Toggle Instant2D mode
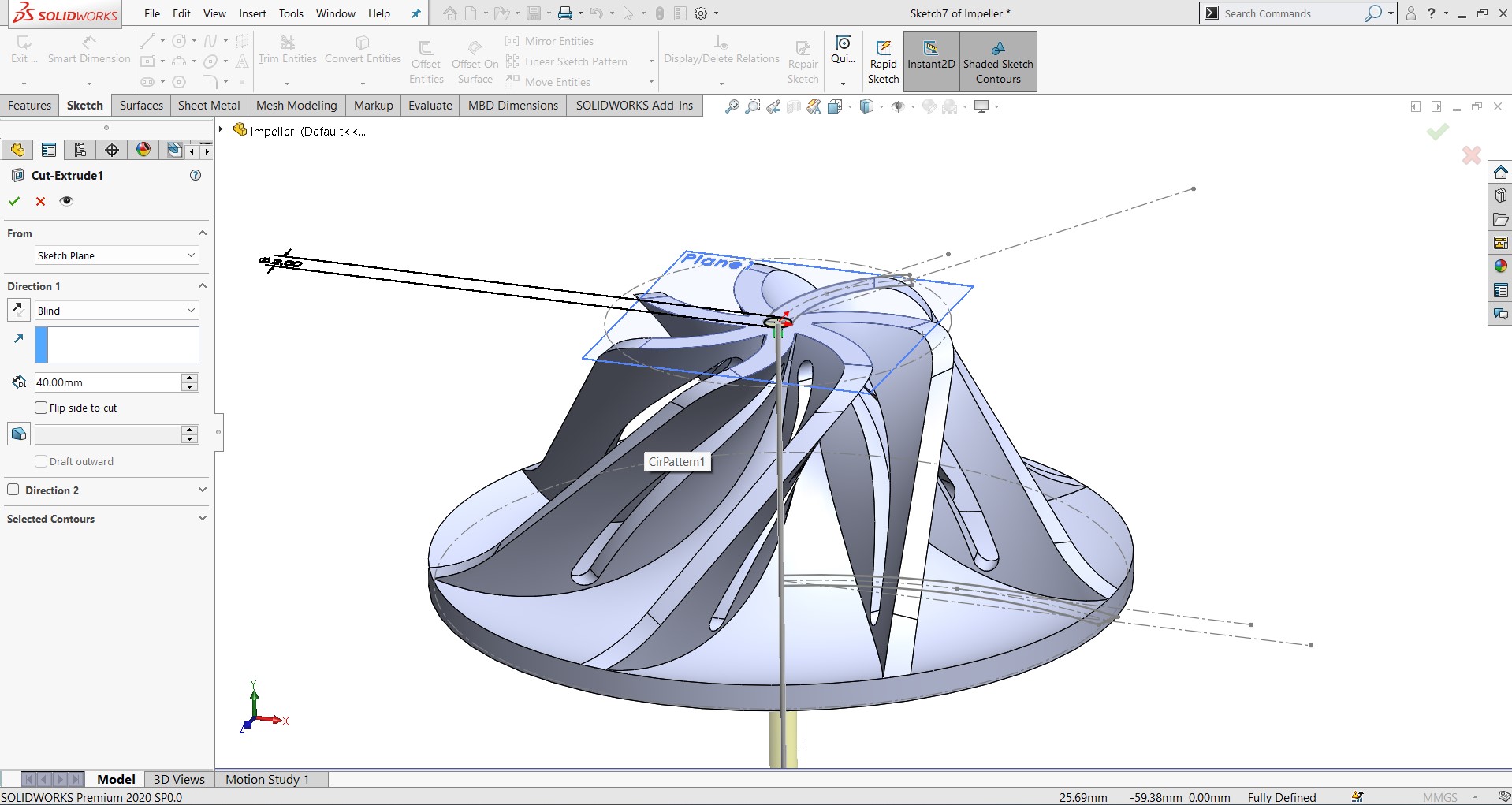The height and width of the screenshot is (805, 1512). pos(931,61)
